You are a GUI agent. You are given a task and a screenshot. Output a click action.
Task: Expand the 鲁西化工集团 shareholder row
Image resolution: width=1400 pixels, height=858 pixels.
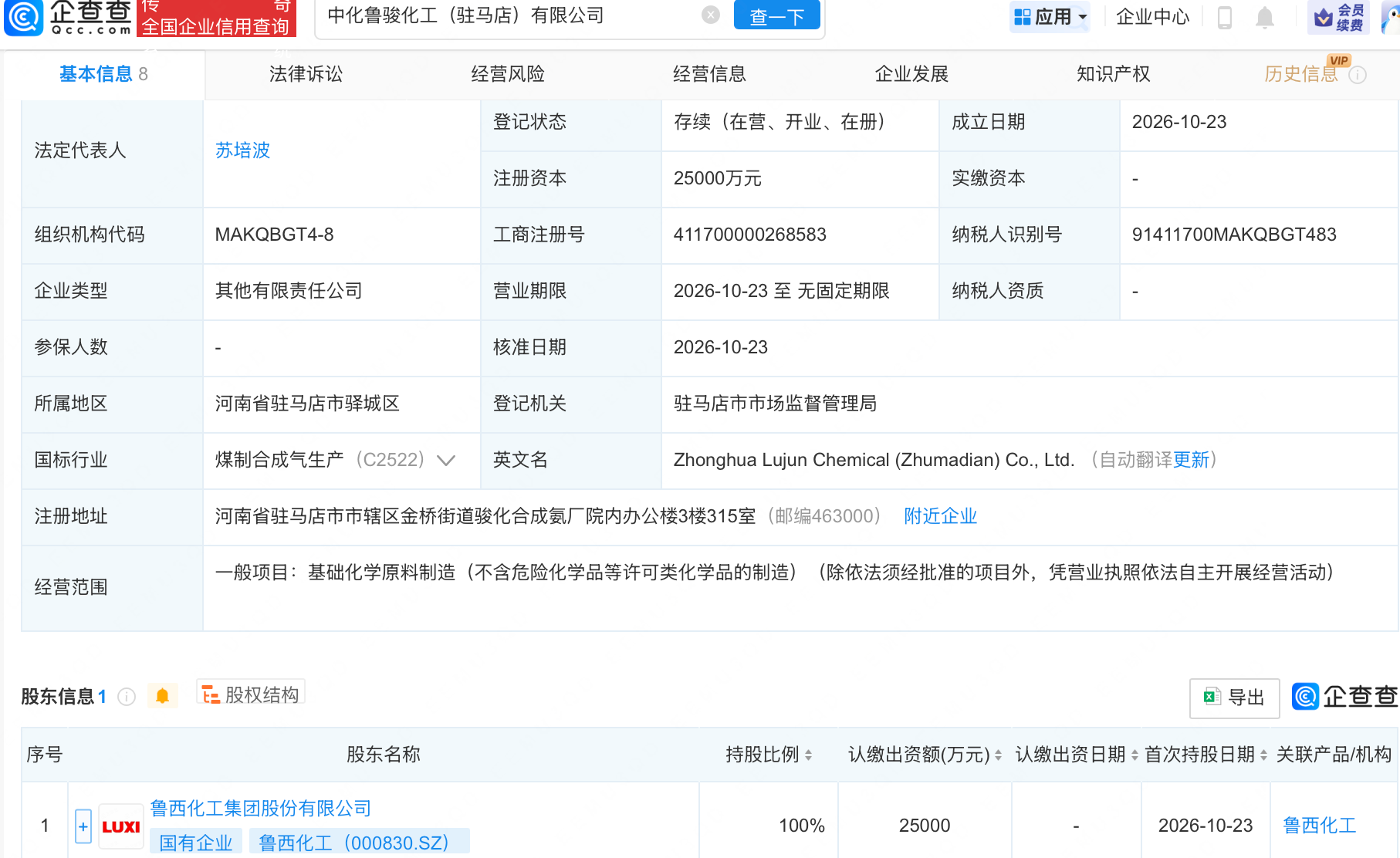click(x=83, y=826)
